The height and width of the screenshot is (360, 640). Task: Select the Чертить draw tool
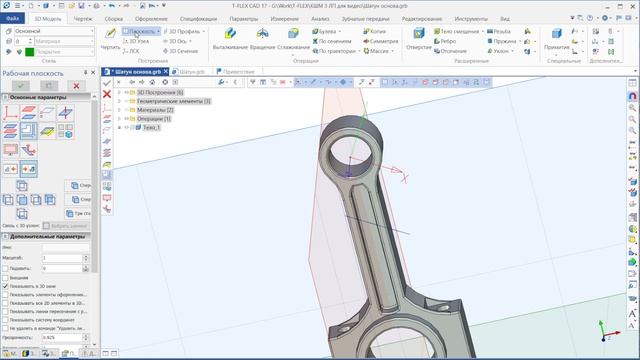click(110, 33)
